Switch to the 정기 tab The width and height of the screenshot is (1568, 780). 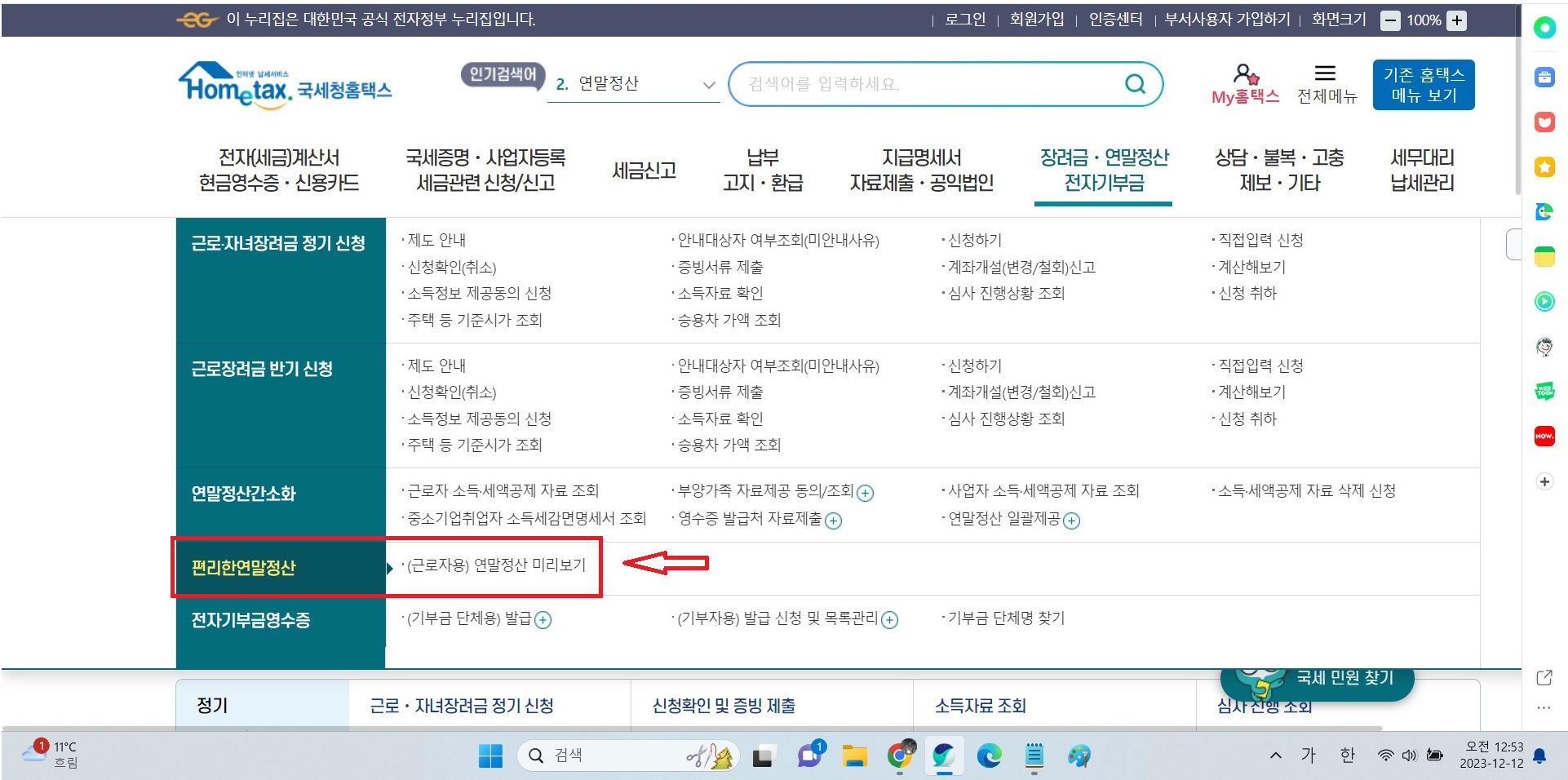click(x=212, y=705)
